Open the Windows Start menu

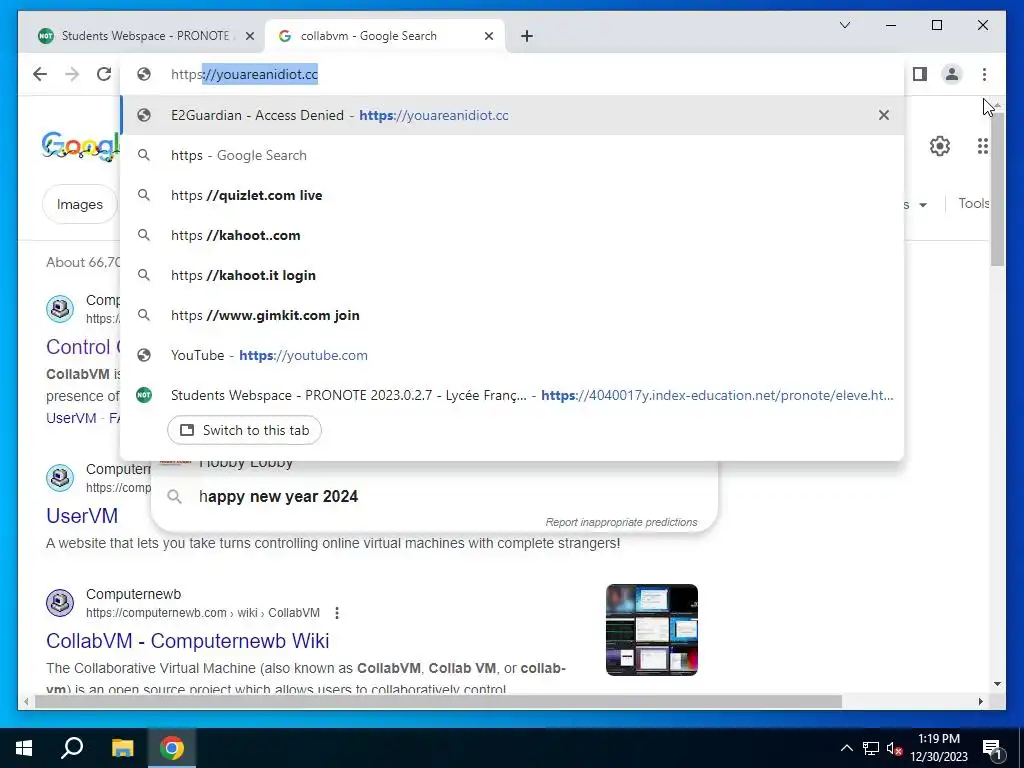tap(24, 748)
